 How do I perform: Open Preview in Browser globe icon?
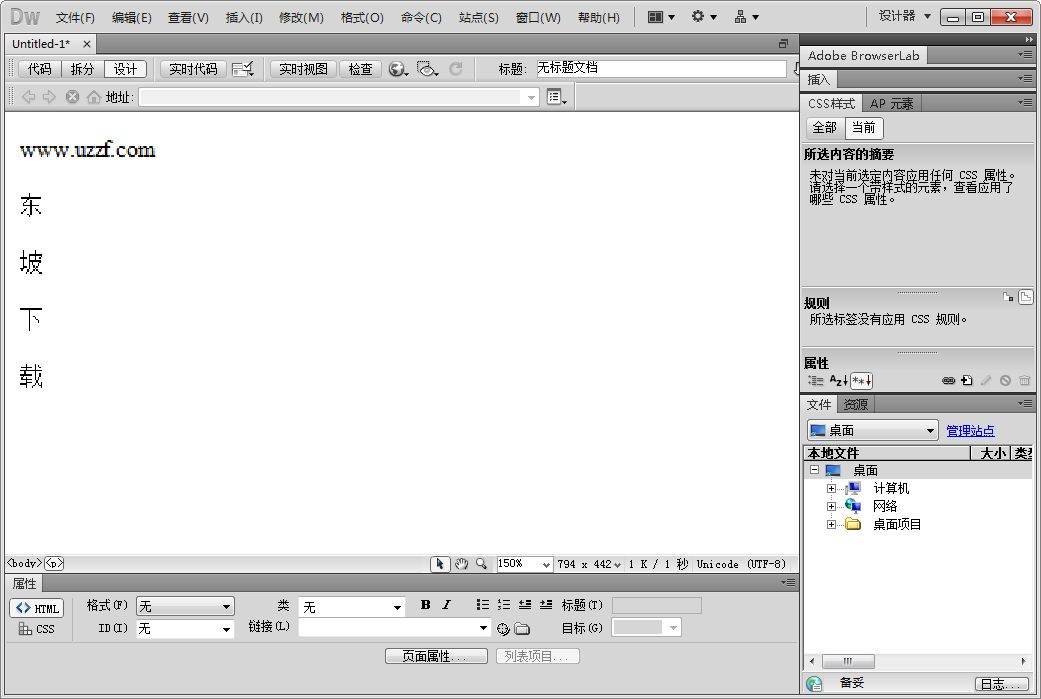tap(398, 69)
